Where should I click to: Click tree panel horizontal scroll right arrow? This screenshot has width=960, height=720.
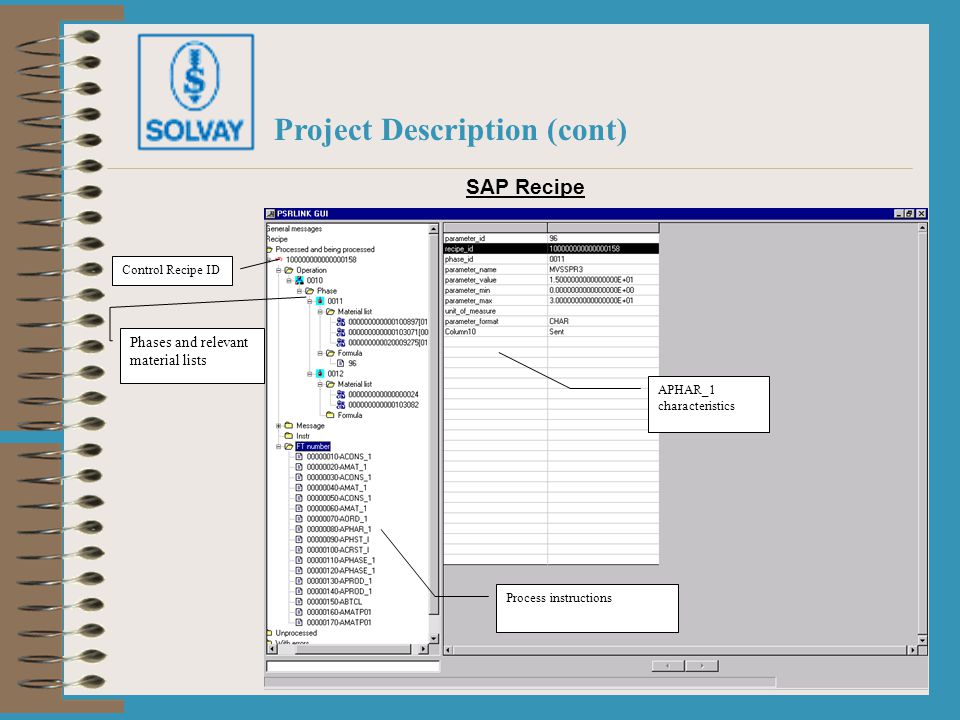[423, 649]
